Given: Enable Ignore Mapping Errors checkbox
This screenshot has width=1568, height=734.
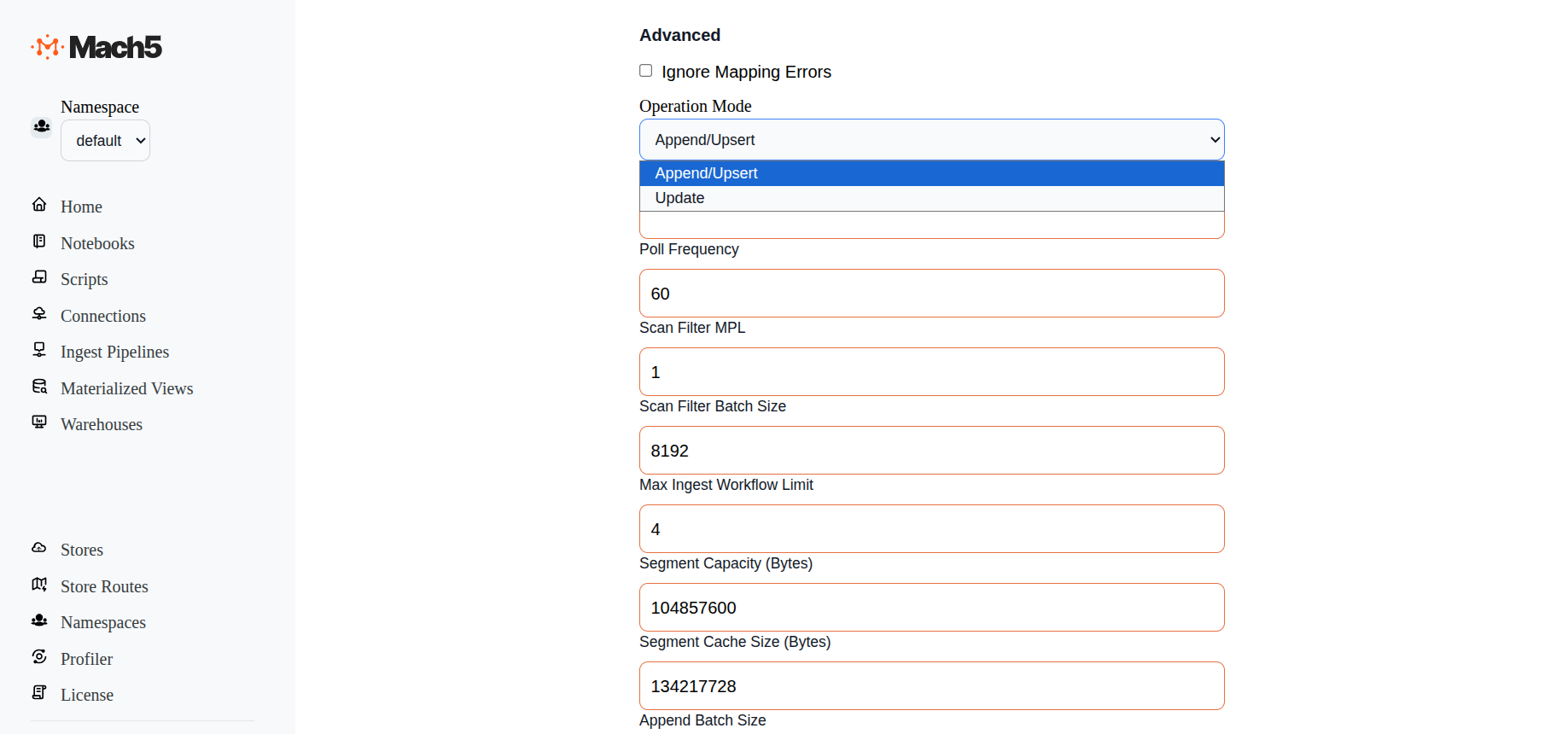Looking at the screenshot, I should 646,71.
